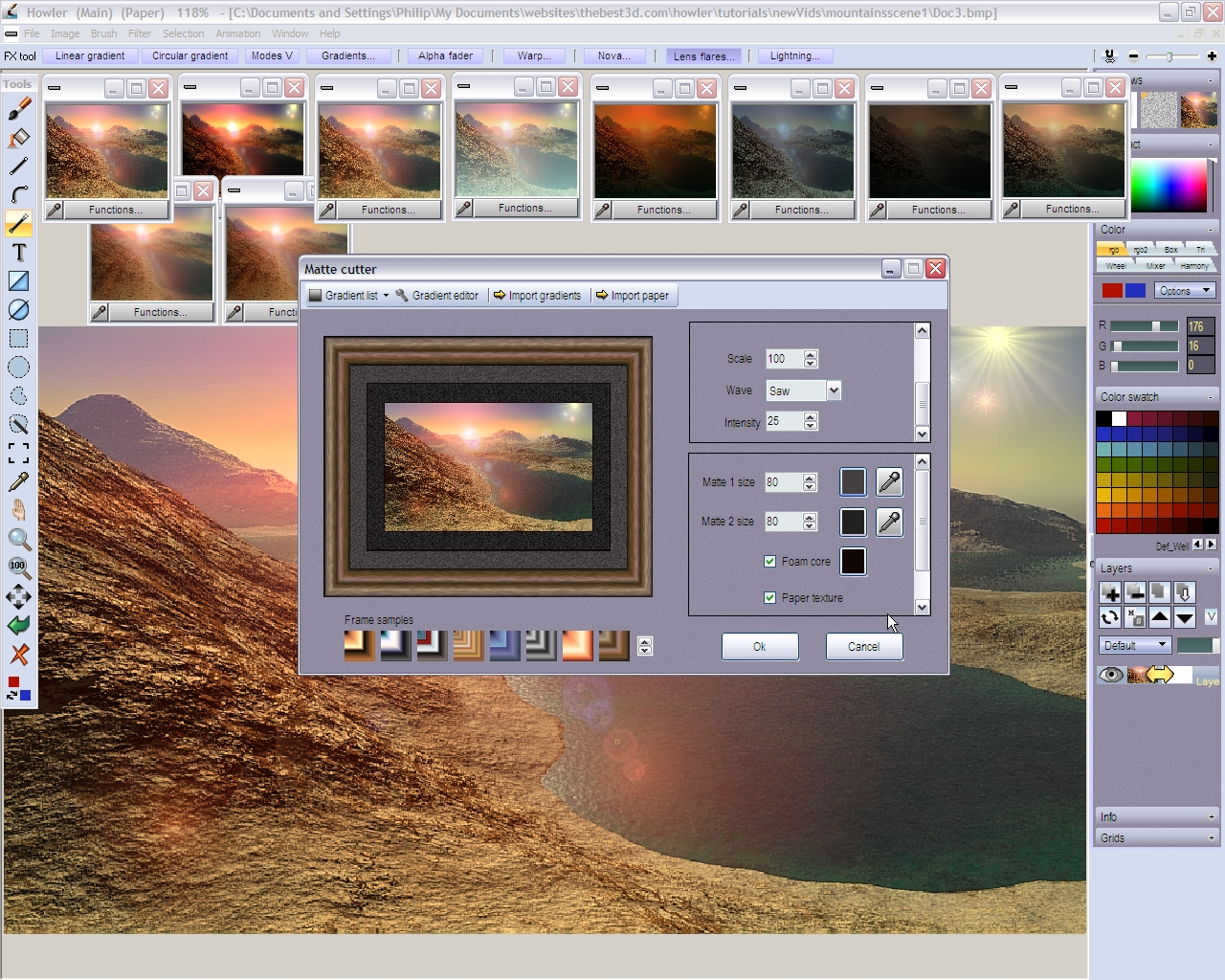This screenshot has width=1225, height=980.
Task: Select the Text tool
Action: click(x=19, y=252)
